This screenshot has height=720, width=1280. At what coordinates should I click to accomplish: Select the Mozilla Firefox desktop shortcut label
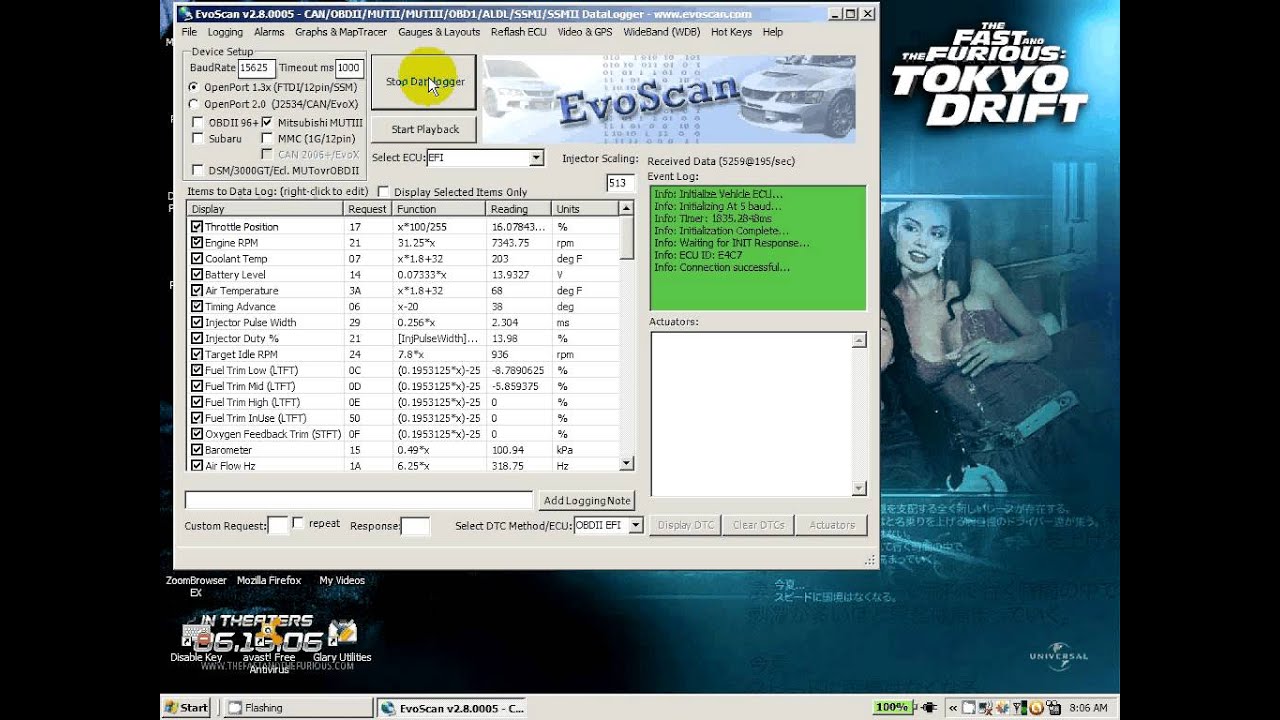click(x=269, y=580)
